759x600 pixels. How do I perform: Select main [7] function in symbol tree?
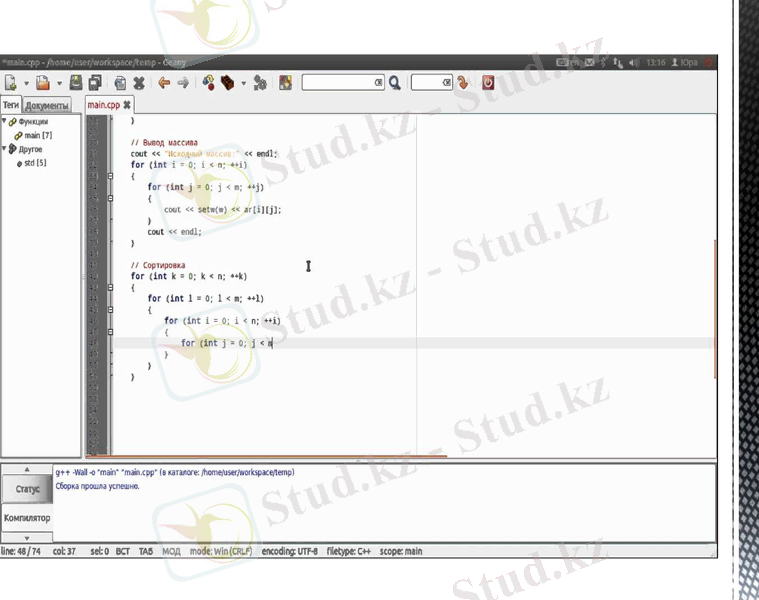tap(38, 135)
